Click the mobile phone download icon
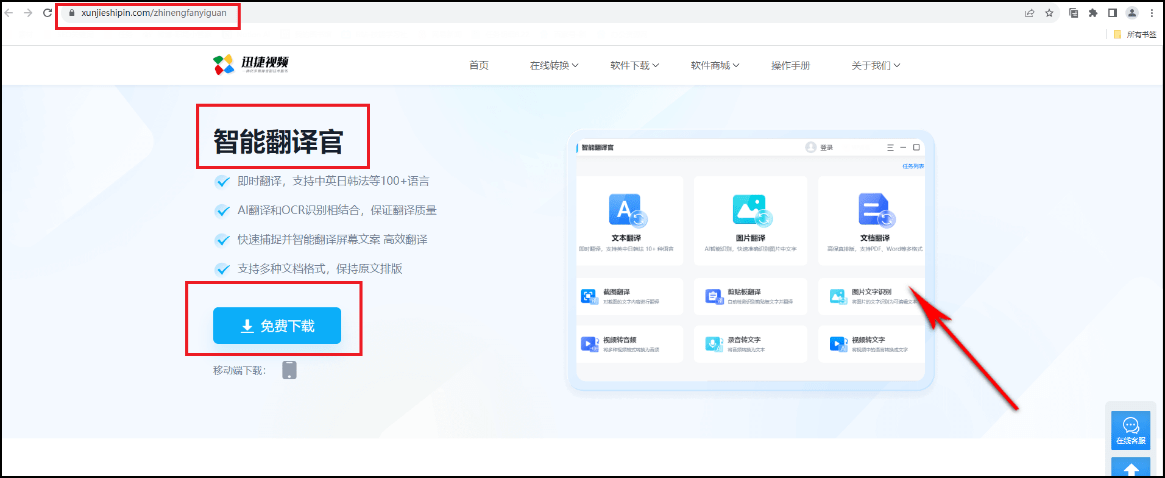This screenshot has height=478, width=1165. [x=290, y=370]
